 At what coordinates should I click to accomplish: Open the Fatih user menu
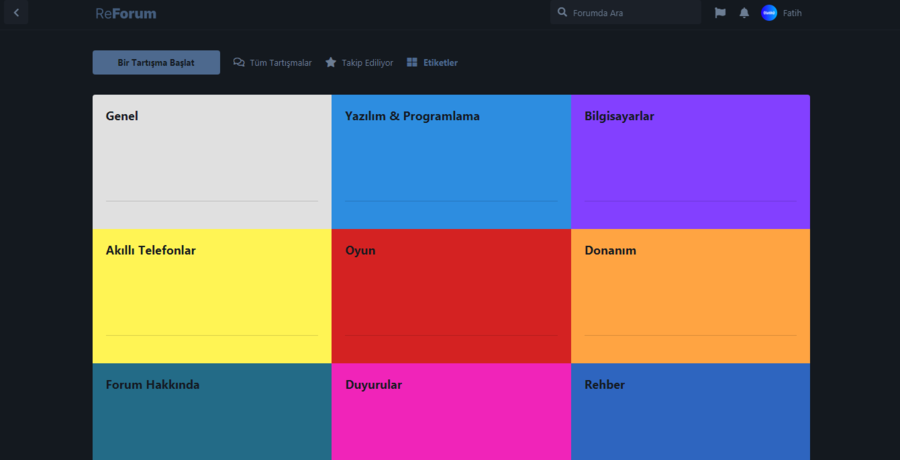791,13
